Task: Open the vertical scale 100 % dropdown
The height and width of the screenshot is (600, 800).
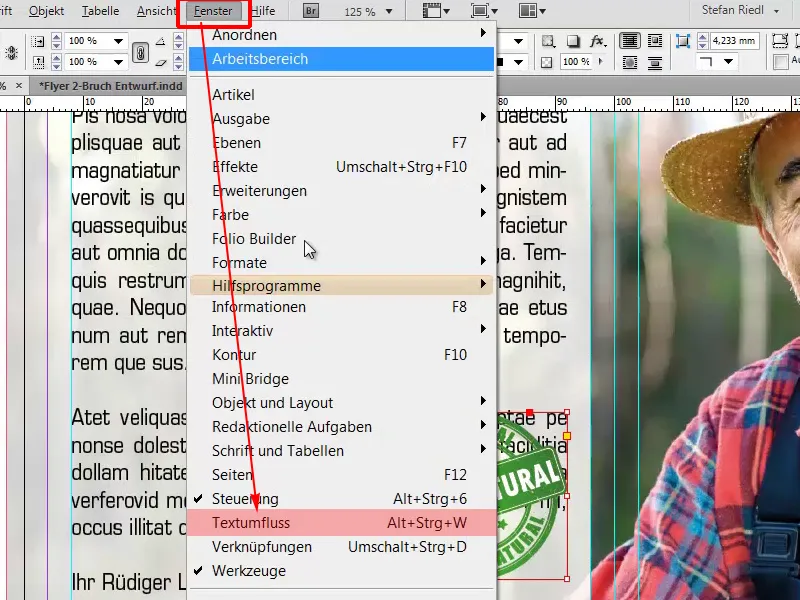Action: (118, 62)
